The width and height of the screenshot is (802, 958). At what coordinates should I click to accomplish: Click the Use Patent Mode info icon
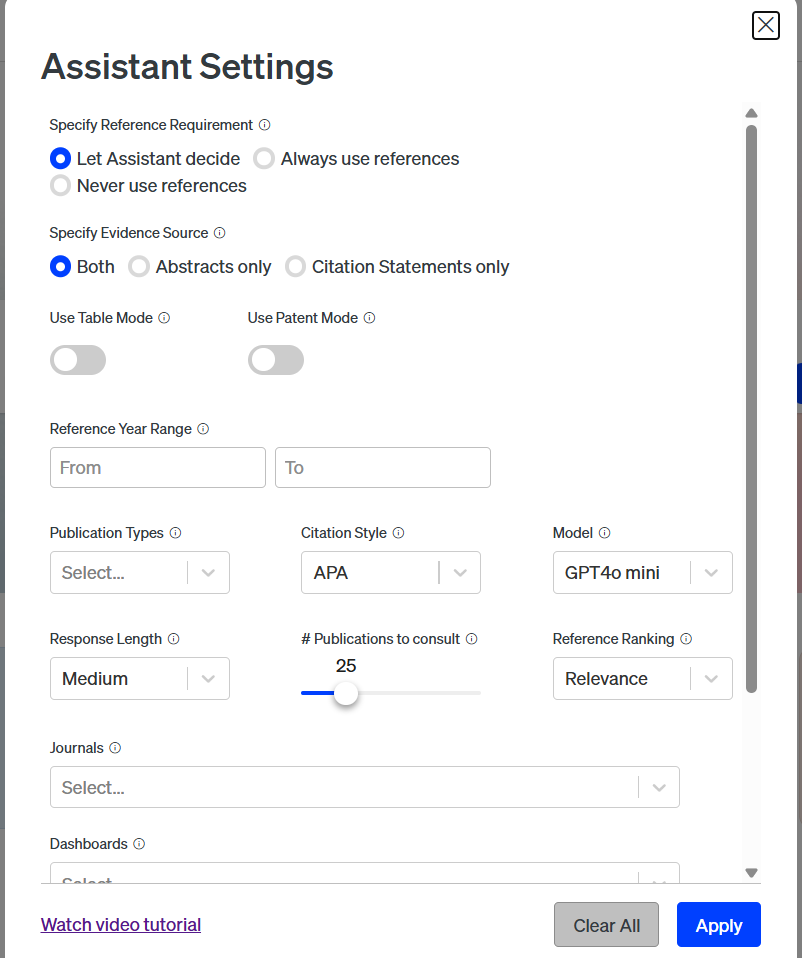(x=370, y=318)
